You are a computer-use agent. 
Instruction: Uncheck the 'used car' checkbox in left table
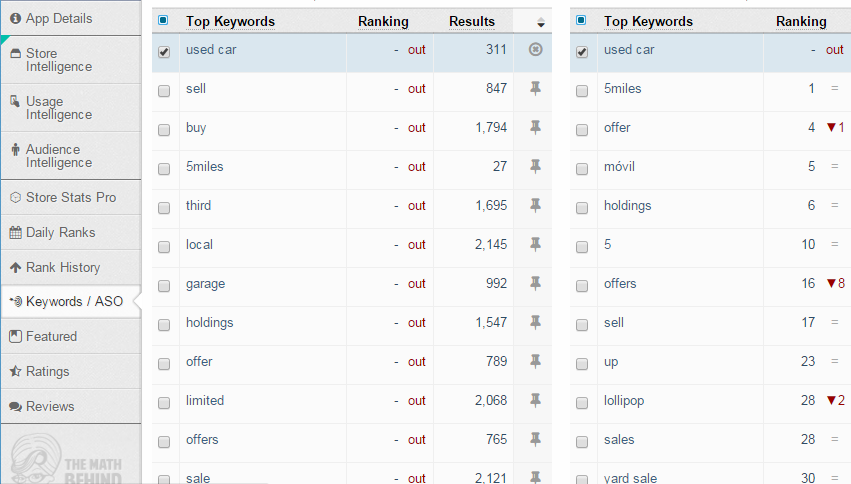[x=164, y=52]
